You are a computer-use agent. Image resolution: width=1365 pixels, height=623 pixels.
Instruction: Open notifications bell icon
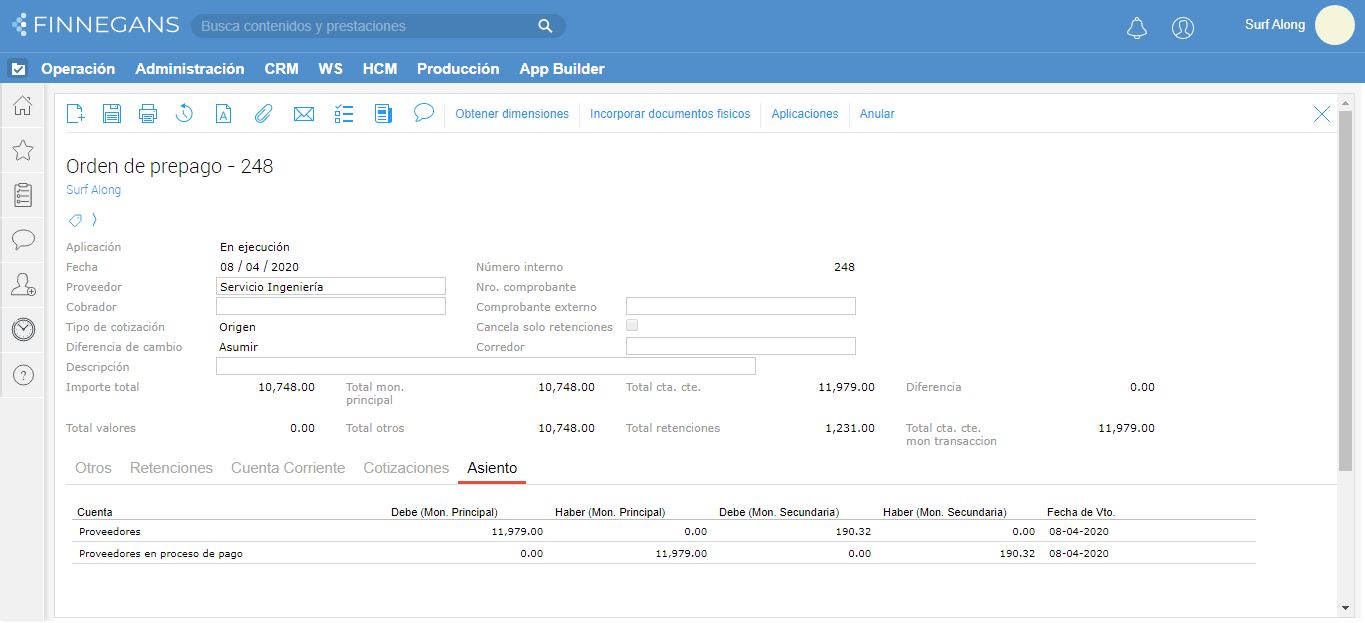[x=1136, y=28]
